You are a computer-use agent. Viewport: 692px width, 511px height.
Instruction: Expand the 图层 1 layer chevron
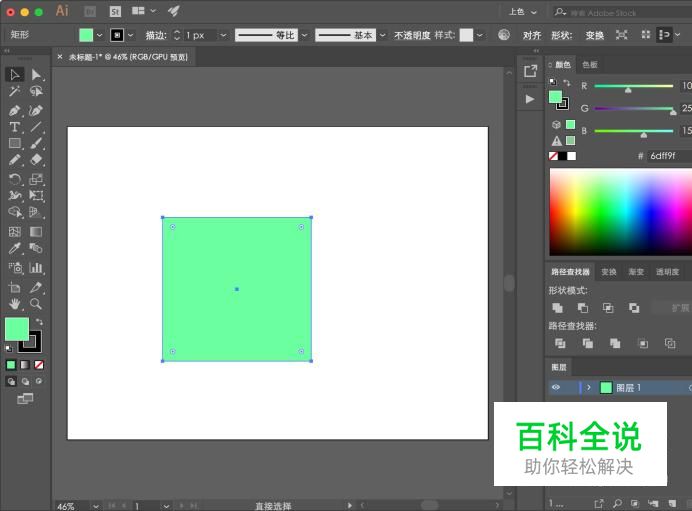589,387
